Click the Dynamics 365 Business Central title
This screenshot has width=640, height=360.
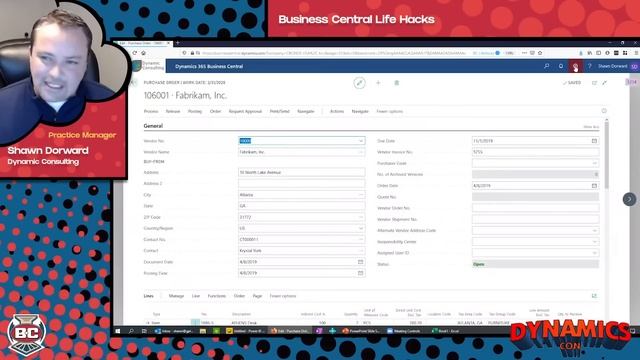click(209, 66)
